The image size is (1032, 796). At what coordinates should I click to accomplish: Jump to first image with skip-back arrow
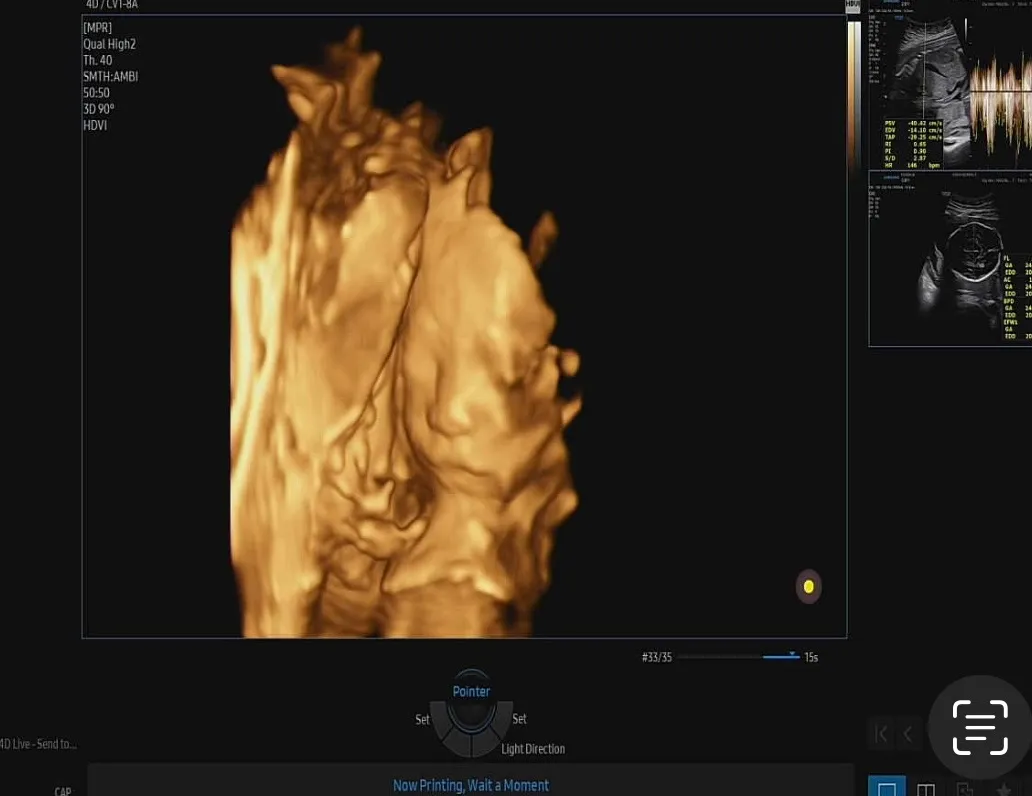click(882, 733)
